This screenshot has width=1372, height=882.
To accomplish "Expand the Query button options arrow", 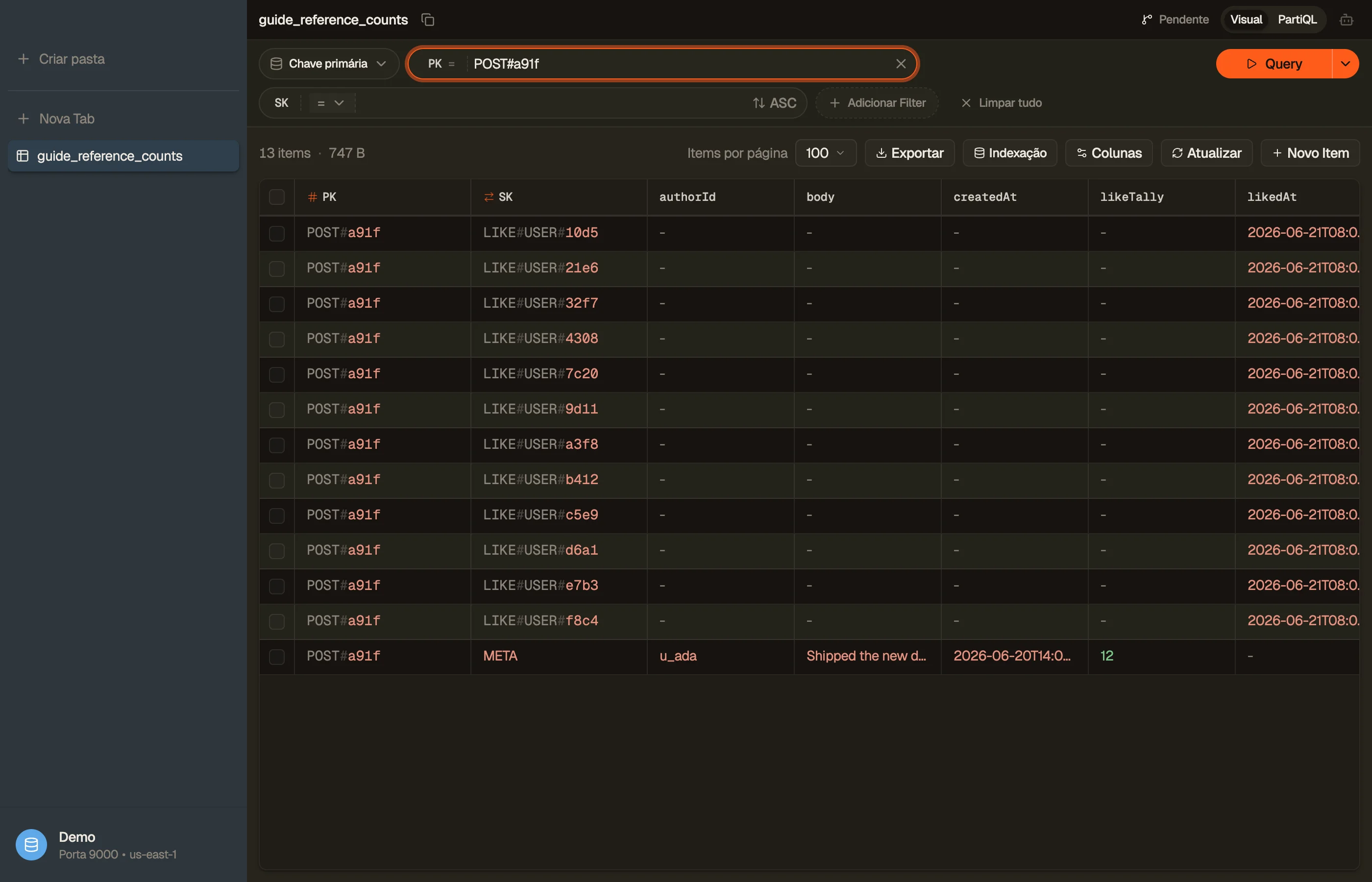I will coord(1345,64).
